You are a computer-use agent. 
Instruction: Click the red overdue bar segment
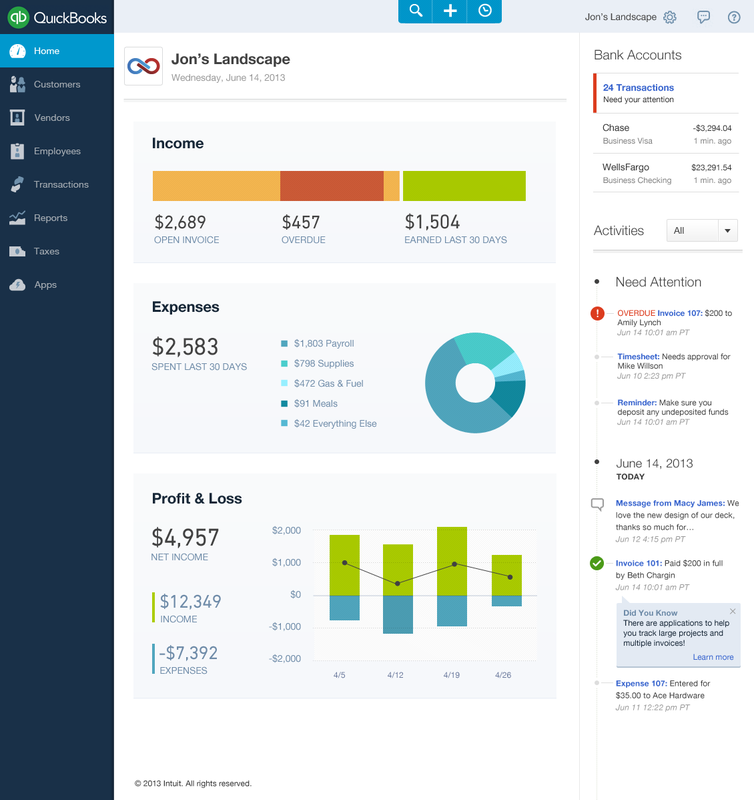pos(332,186)
